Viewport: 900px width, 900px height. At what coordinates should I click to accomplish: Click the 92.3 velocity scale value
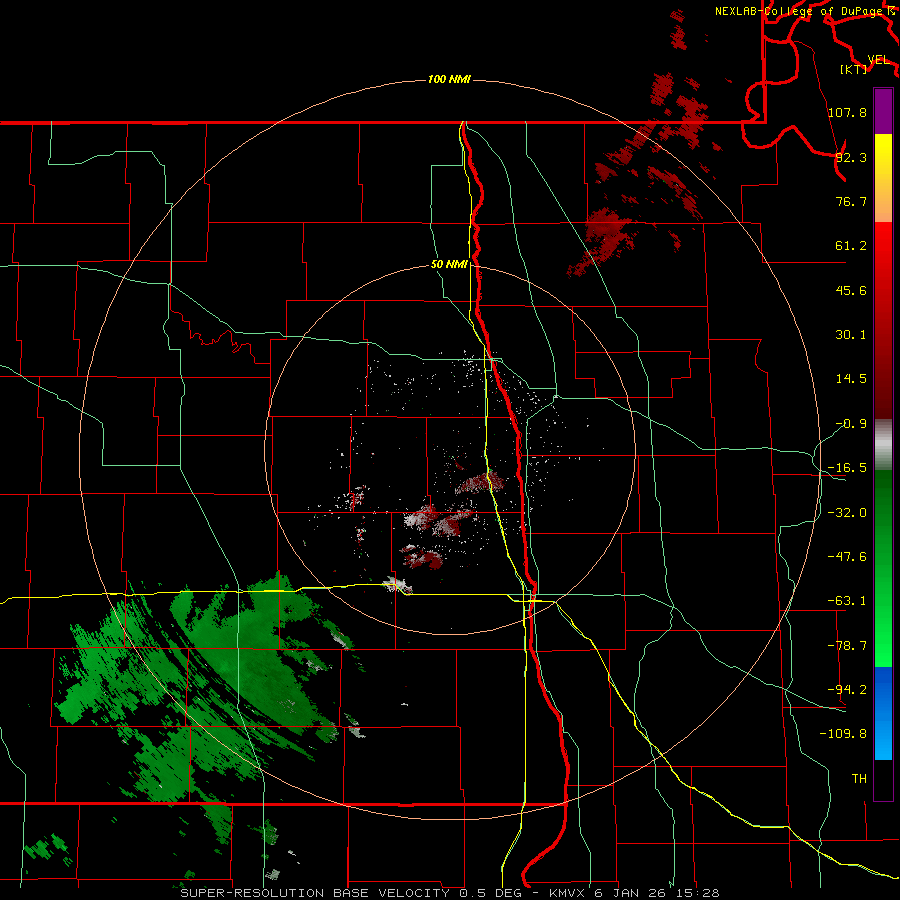851,157
